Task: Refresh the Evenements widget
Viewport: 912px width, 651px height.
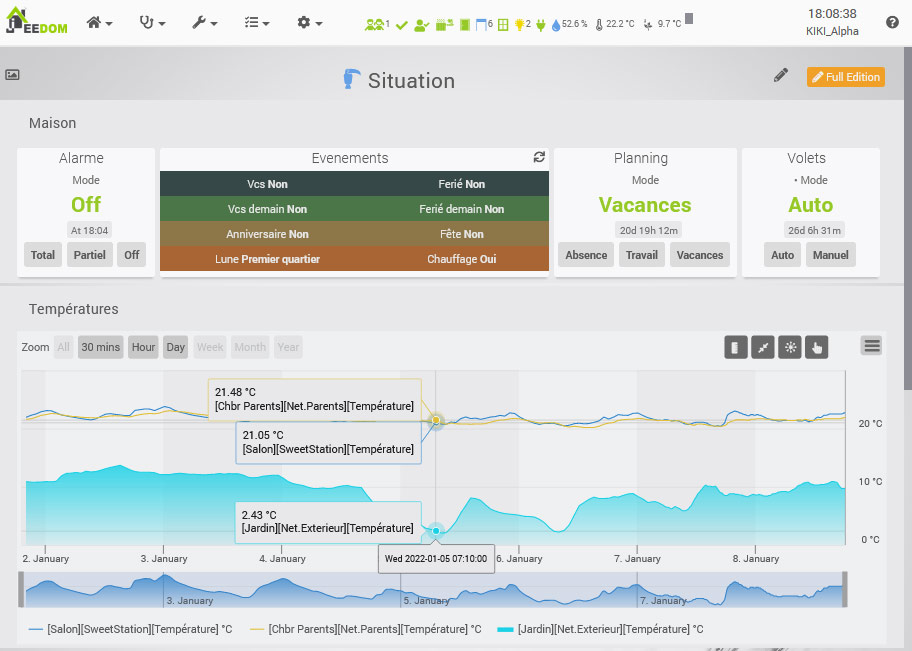Action: click(539, 157)
